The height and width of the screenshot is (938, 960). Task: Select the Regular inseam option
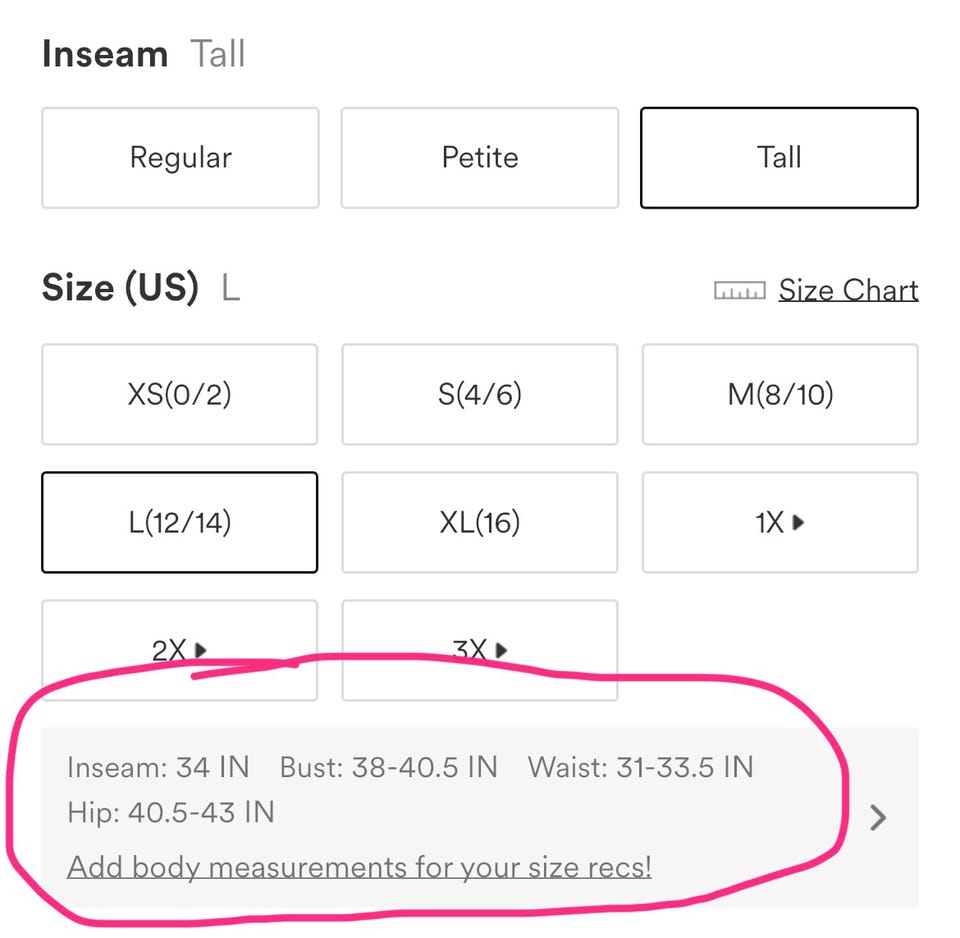180,158
